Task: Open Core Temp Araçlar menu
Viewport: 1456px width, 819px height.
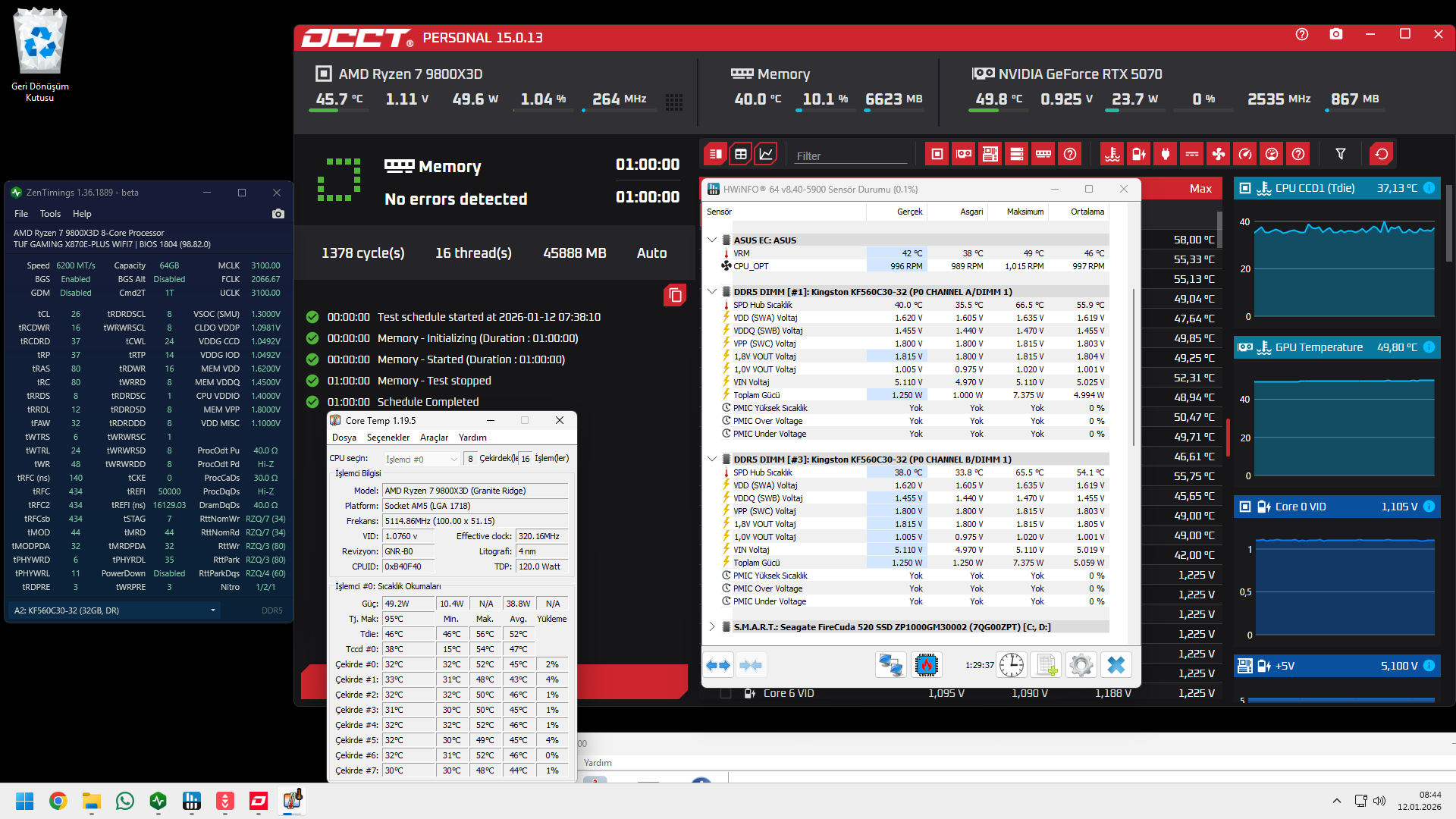Action: pos(435,438)
